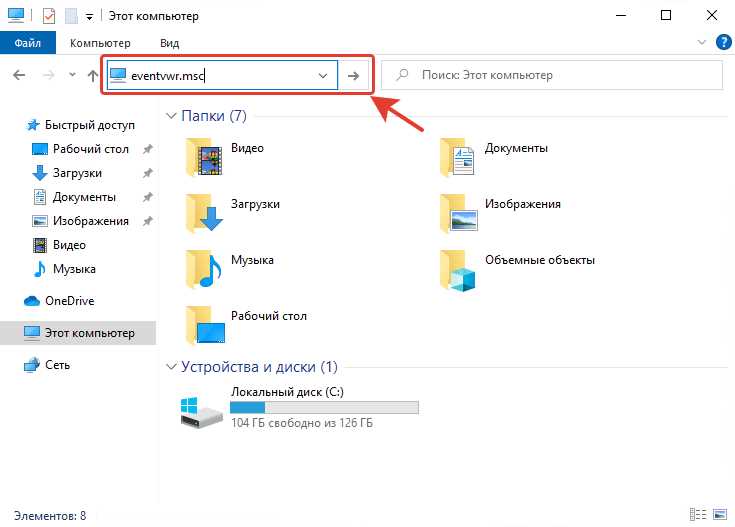Click the Up one level arrow

click(93, 75)
